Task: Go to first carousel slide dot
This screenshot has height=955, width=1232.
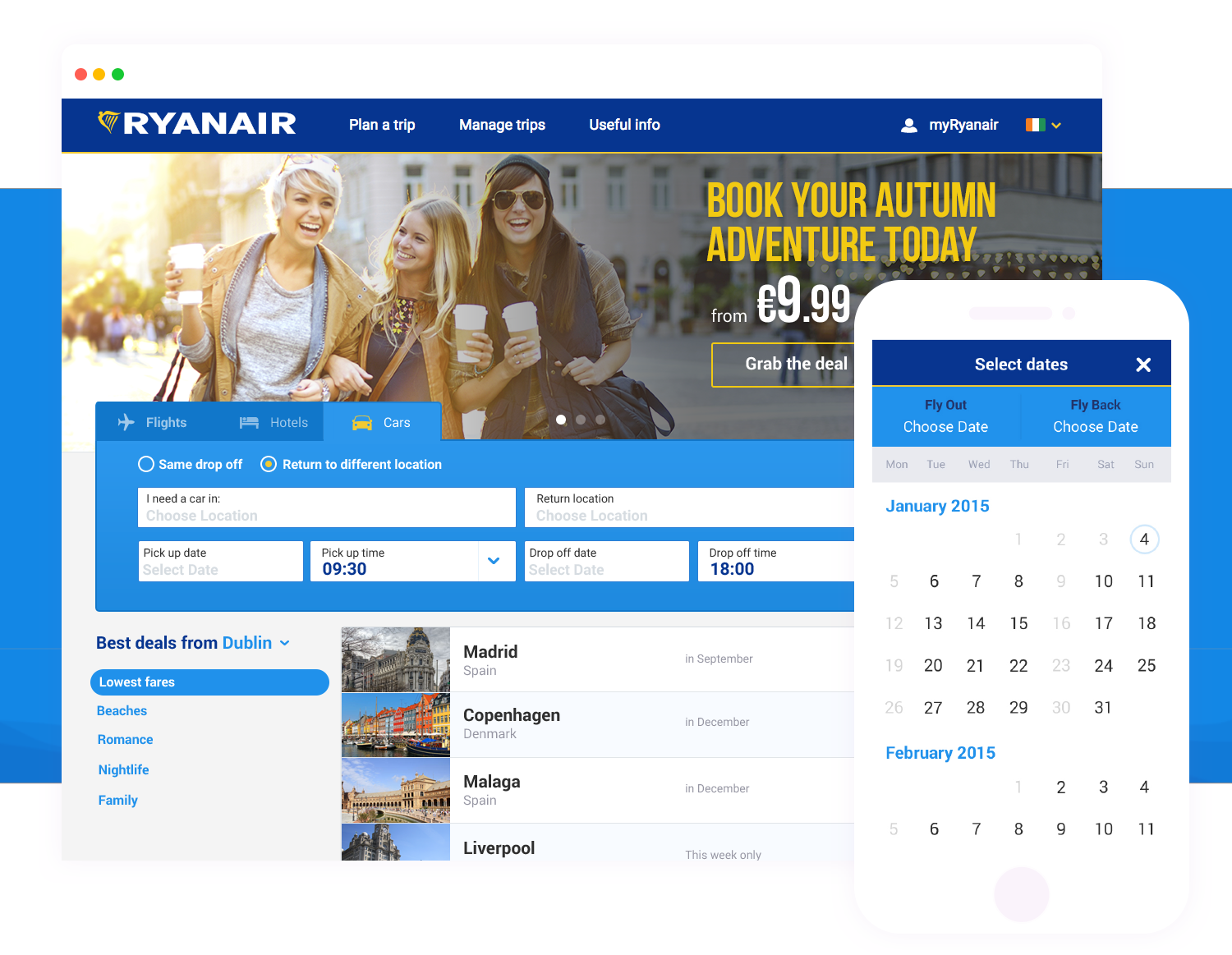Action: click(561, 420)
